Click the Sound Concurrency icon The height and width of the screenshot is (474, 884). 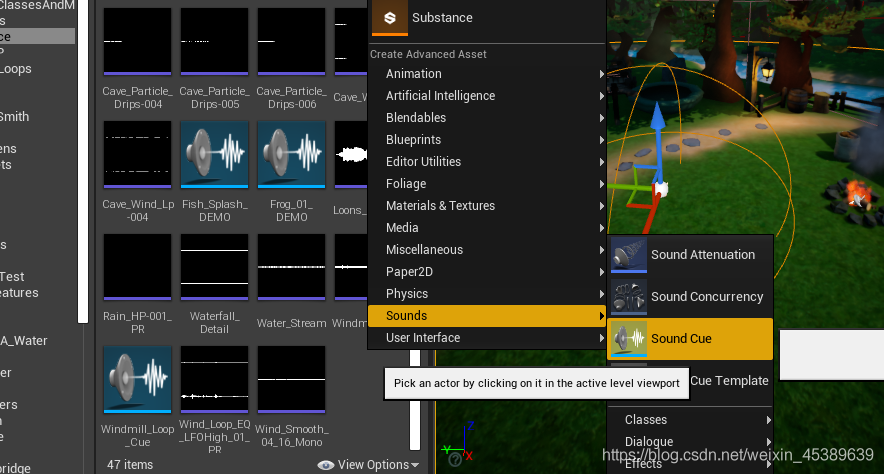(x=629, y=296)
